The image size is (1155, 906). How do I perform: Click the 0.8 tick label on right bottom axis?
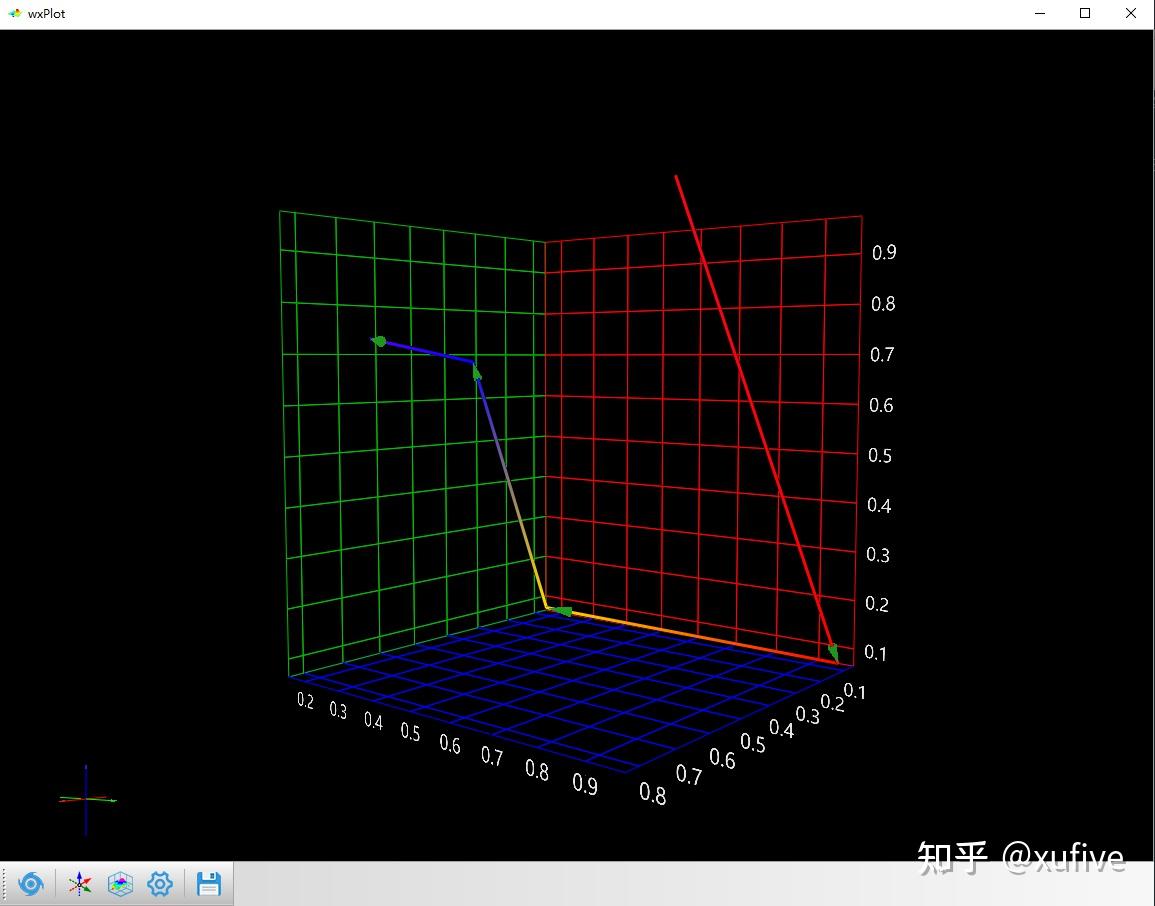(x=653, y=793)
